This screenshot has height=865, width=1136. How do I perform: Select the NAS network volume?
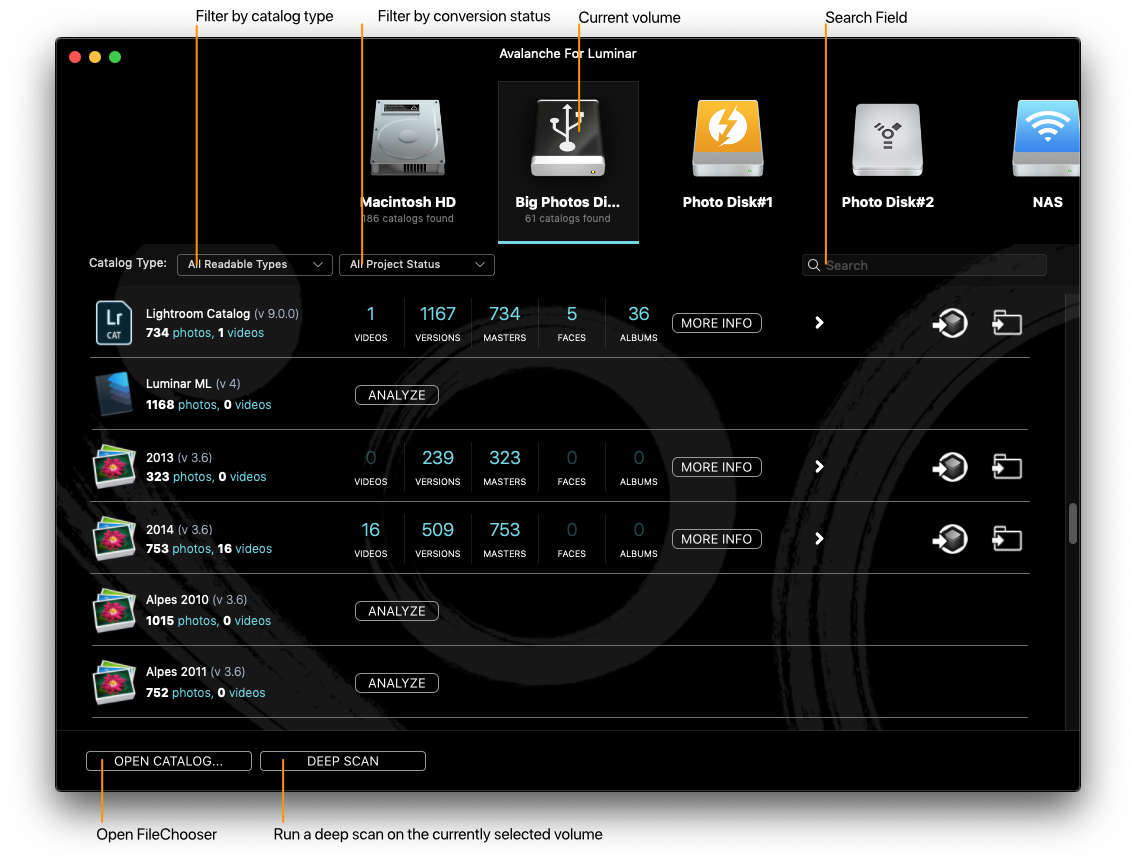[1046, 138]
